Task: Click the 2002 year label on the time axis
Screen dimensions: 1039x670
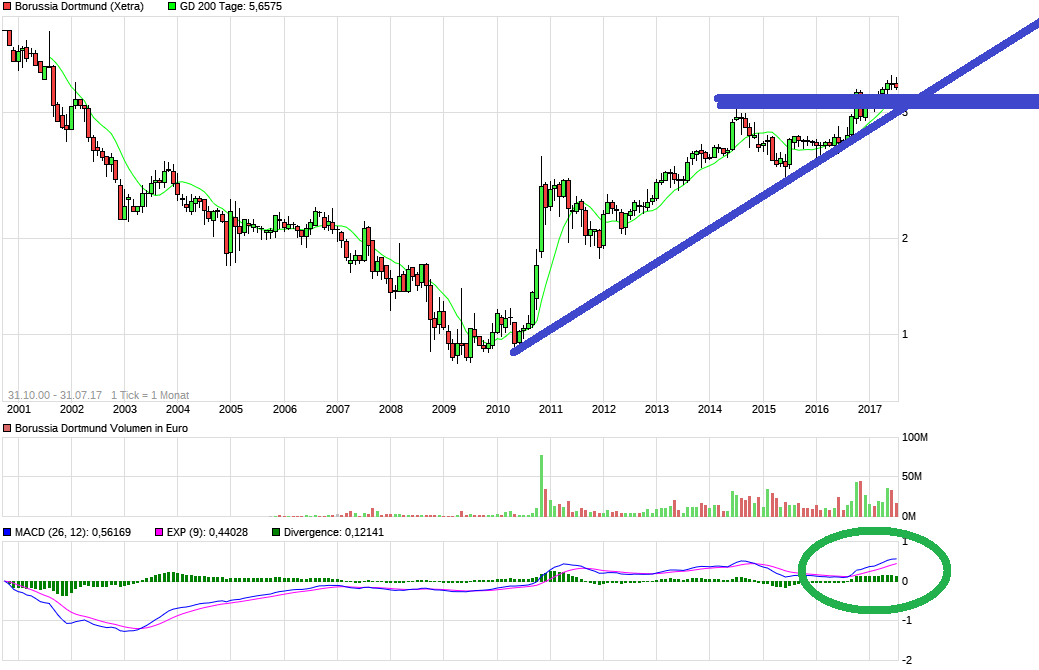Action: pos(72,410)
